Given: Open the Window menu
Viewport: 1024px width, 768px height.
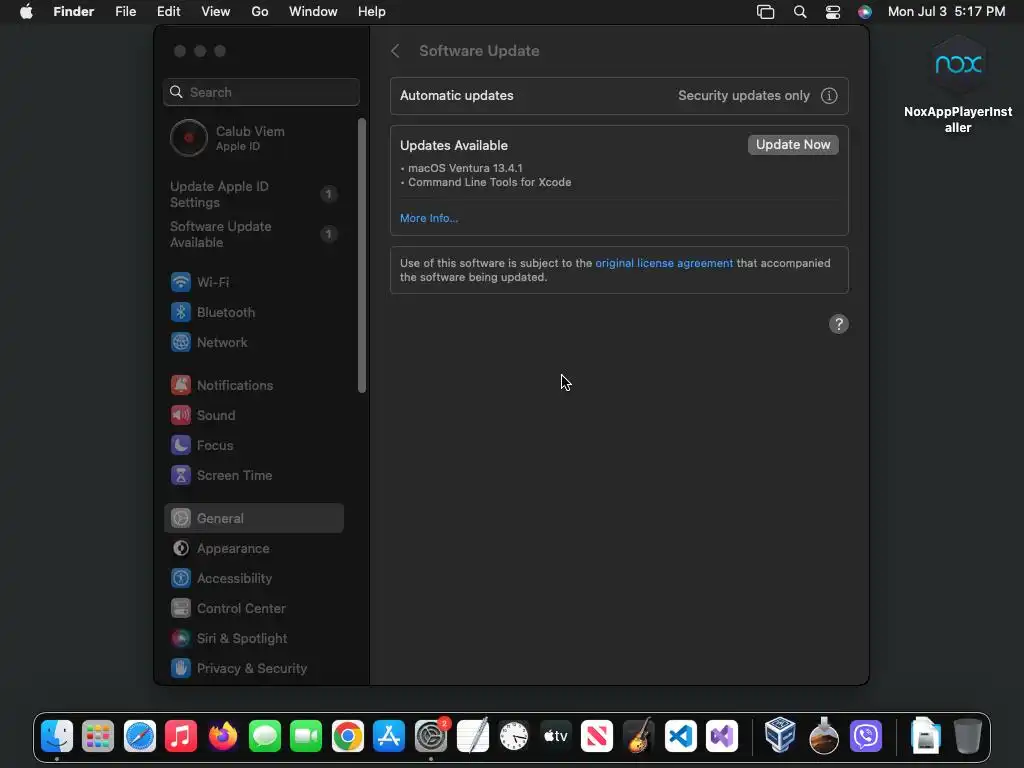Looking at the screenshot, I should click(313, 12).
